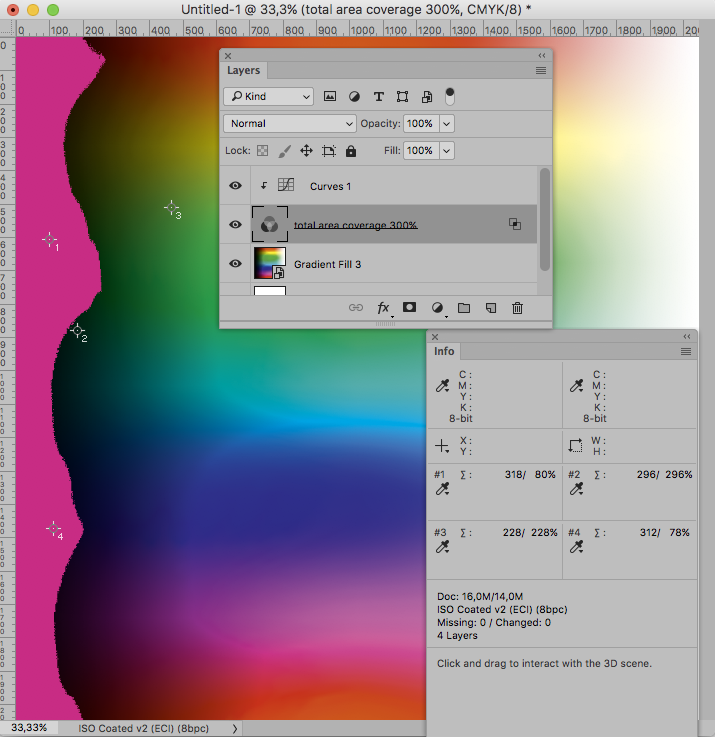Filter layers by shape layers icon
Image resolution: width=715 pixels, height=737 pixels.
pyautogui.click(x=402, y=96)
